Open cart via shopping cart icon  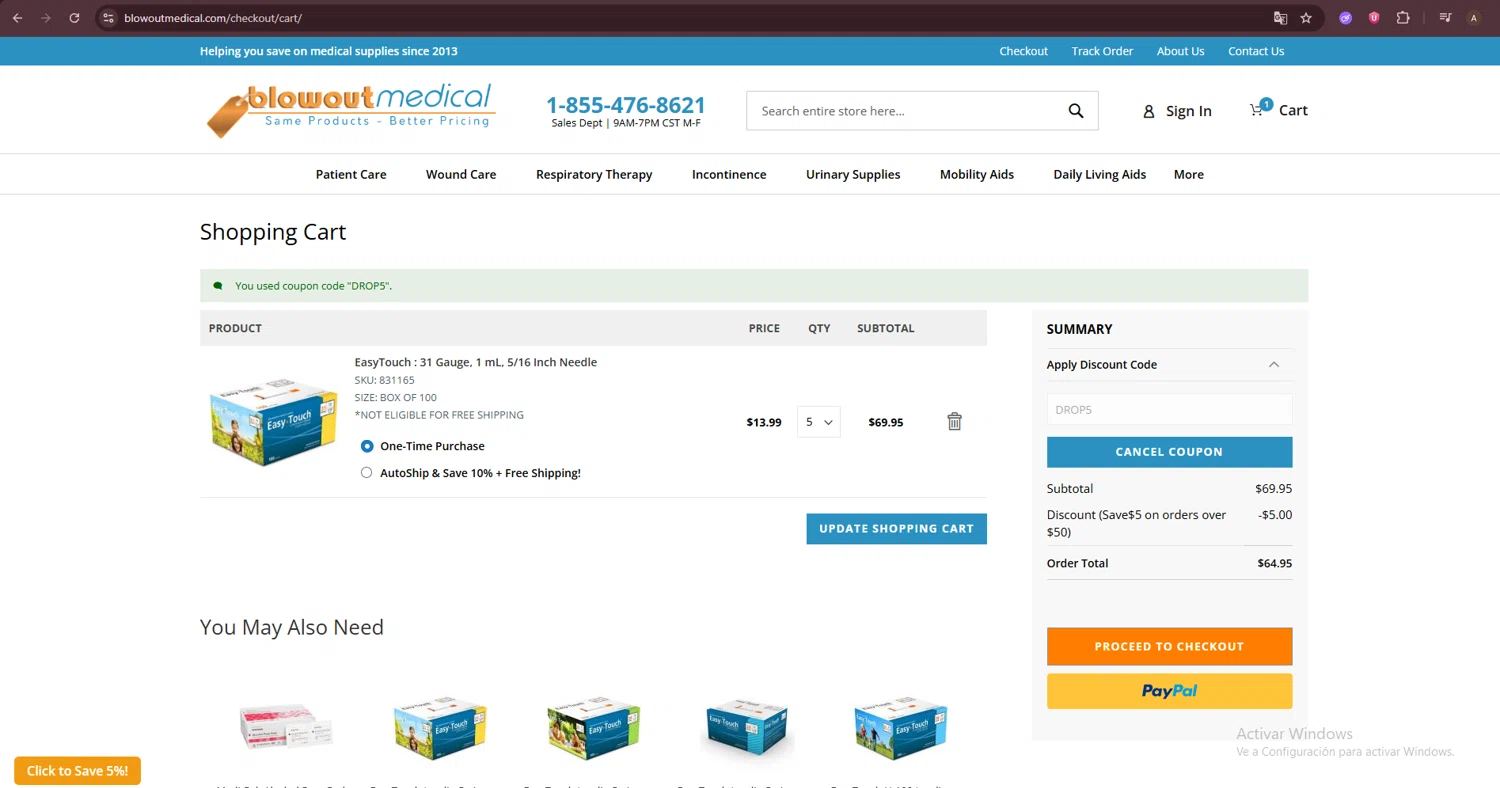(x=1259, y=108)
